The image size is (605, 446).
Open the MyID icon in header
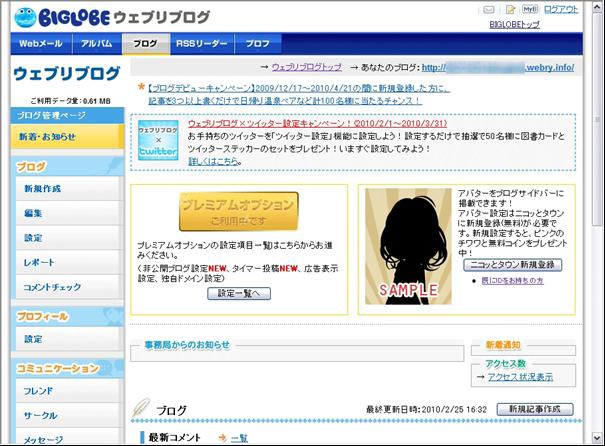tap(530, 9)
